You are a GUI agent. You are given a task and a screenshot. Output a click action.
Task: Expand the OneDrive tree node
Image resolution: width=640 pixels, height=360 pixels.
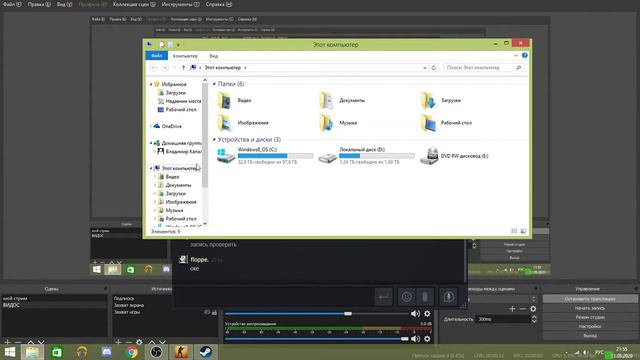(151, 126)
